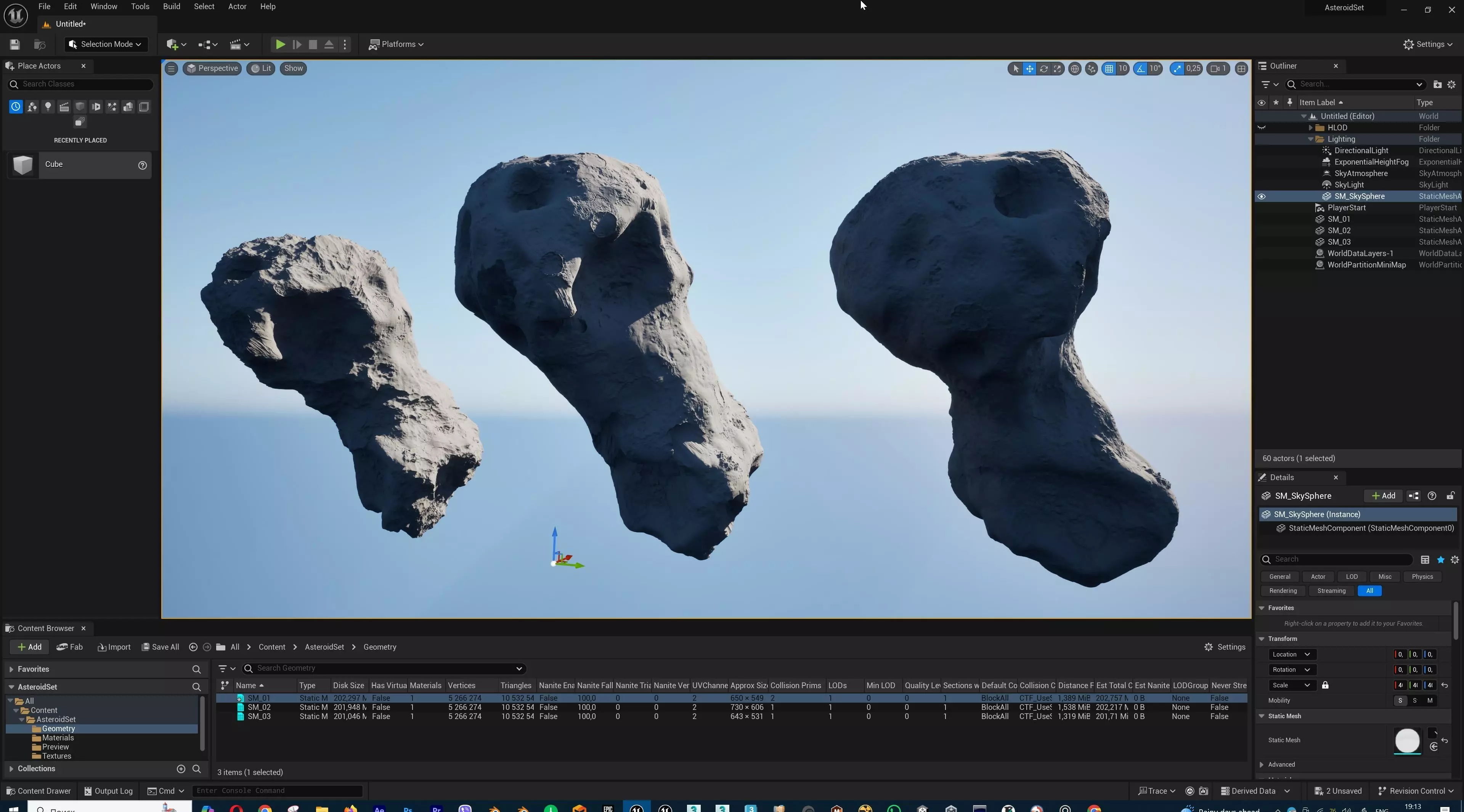Click the Add button in Content Browser

[x=29, y=647]
